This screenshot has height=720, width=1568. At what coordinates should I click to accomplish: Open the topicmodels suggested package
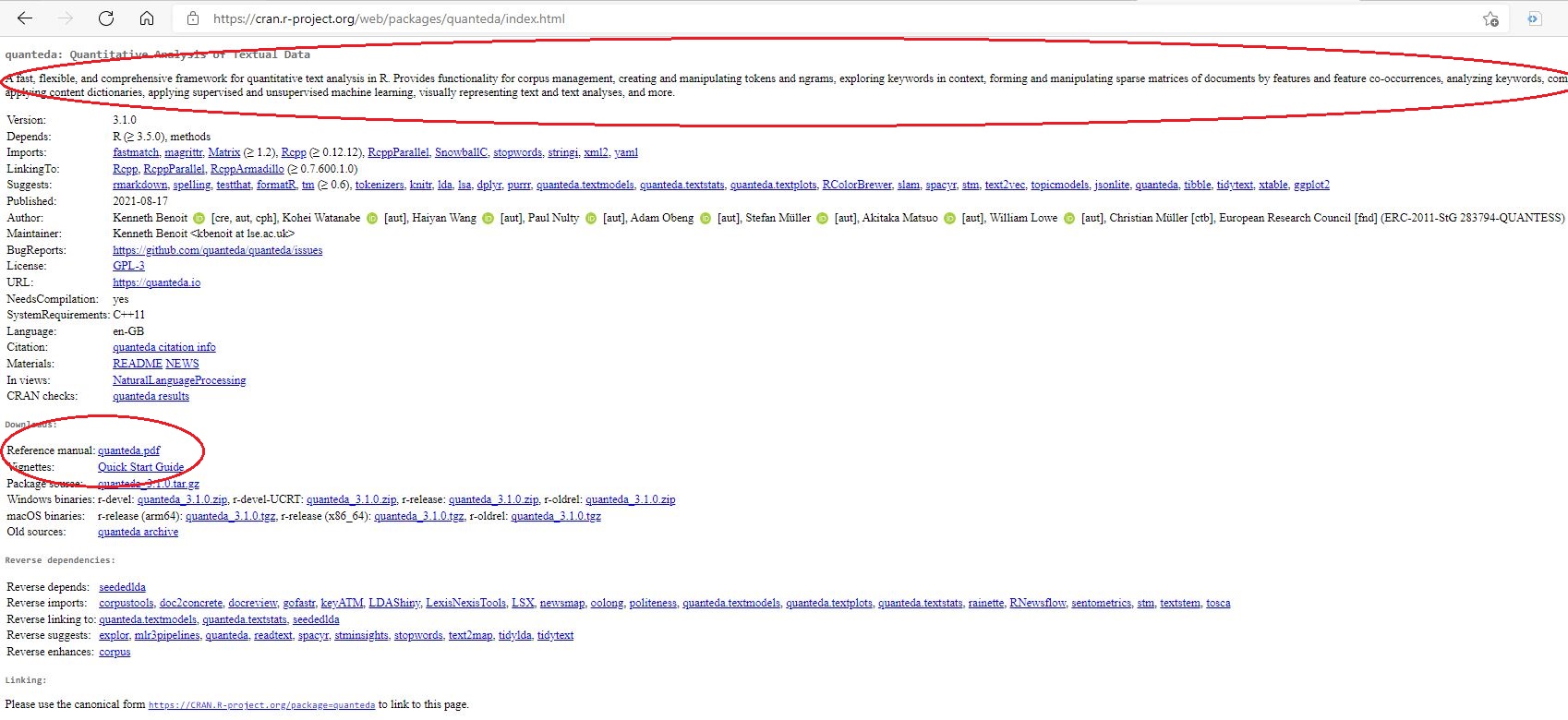tap(1060, 185)
